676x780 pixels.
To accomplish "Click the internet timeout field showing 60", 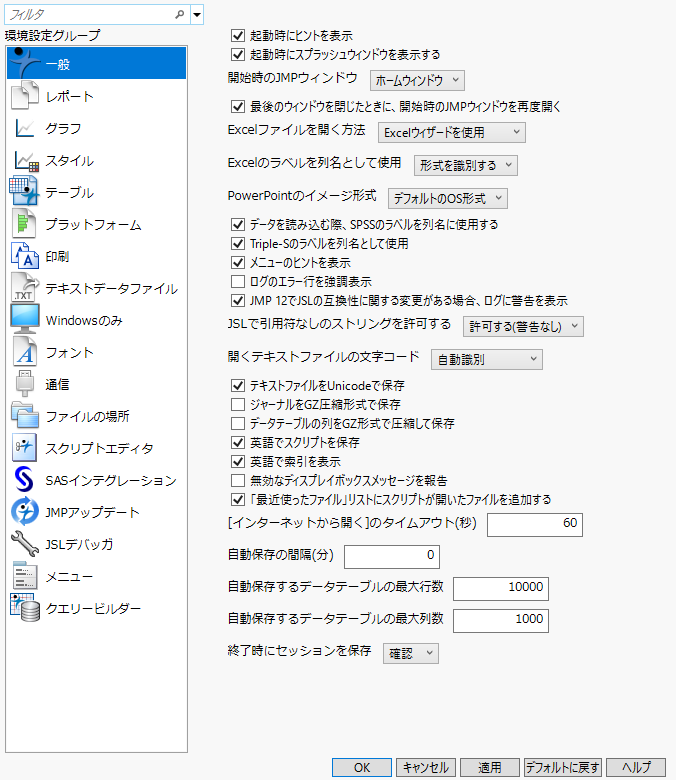I will click(x=535, y=525).
